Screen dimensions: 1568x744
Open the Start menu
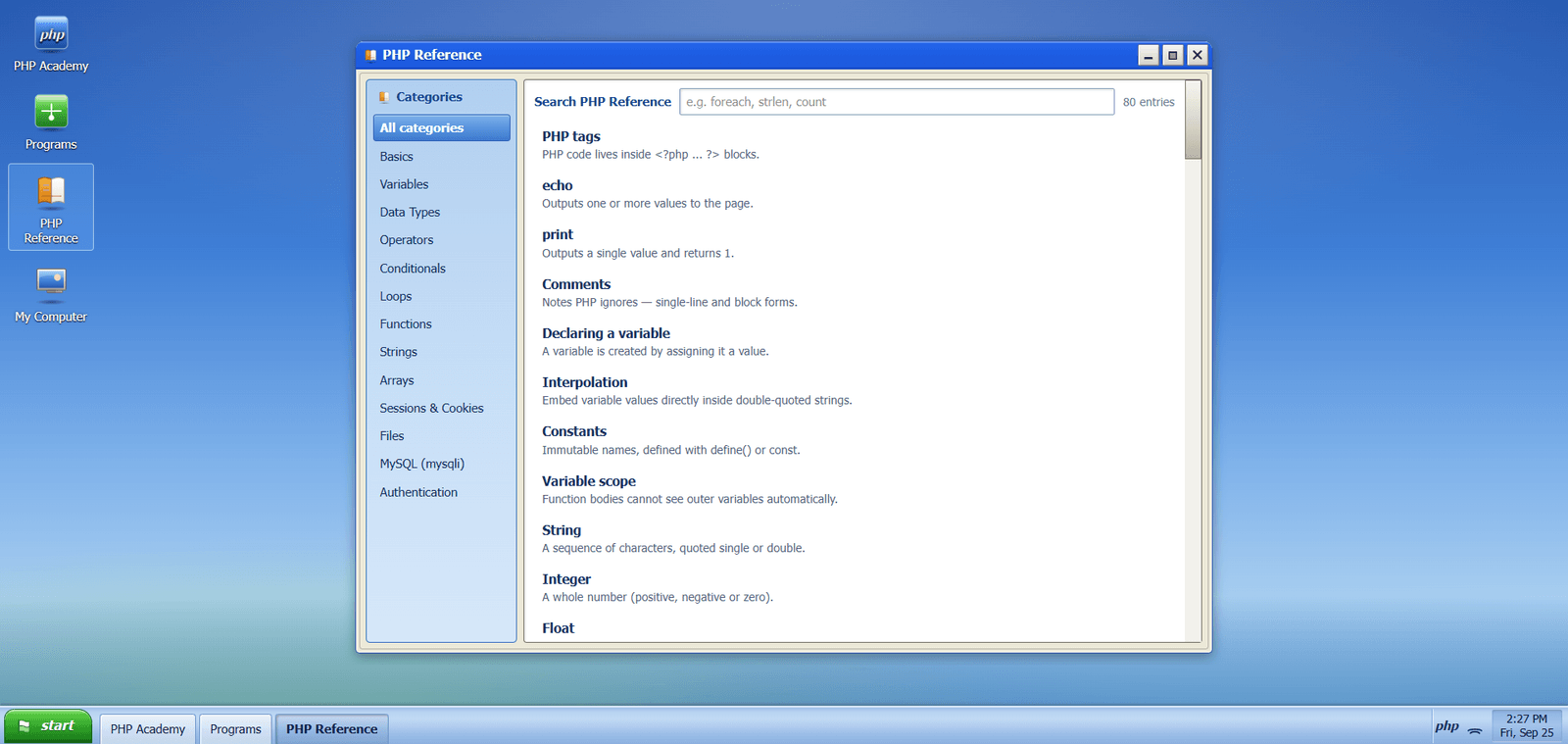pyautogui.click(x=48, y=726)
